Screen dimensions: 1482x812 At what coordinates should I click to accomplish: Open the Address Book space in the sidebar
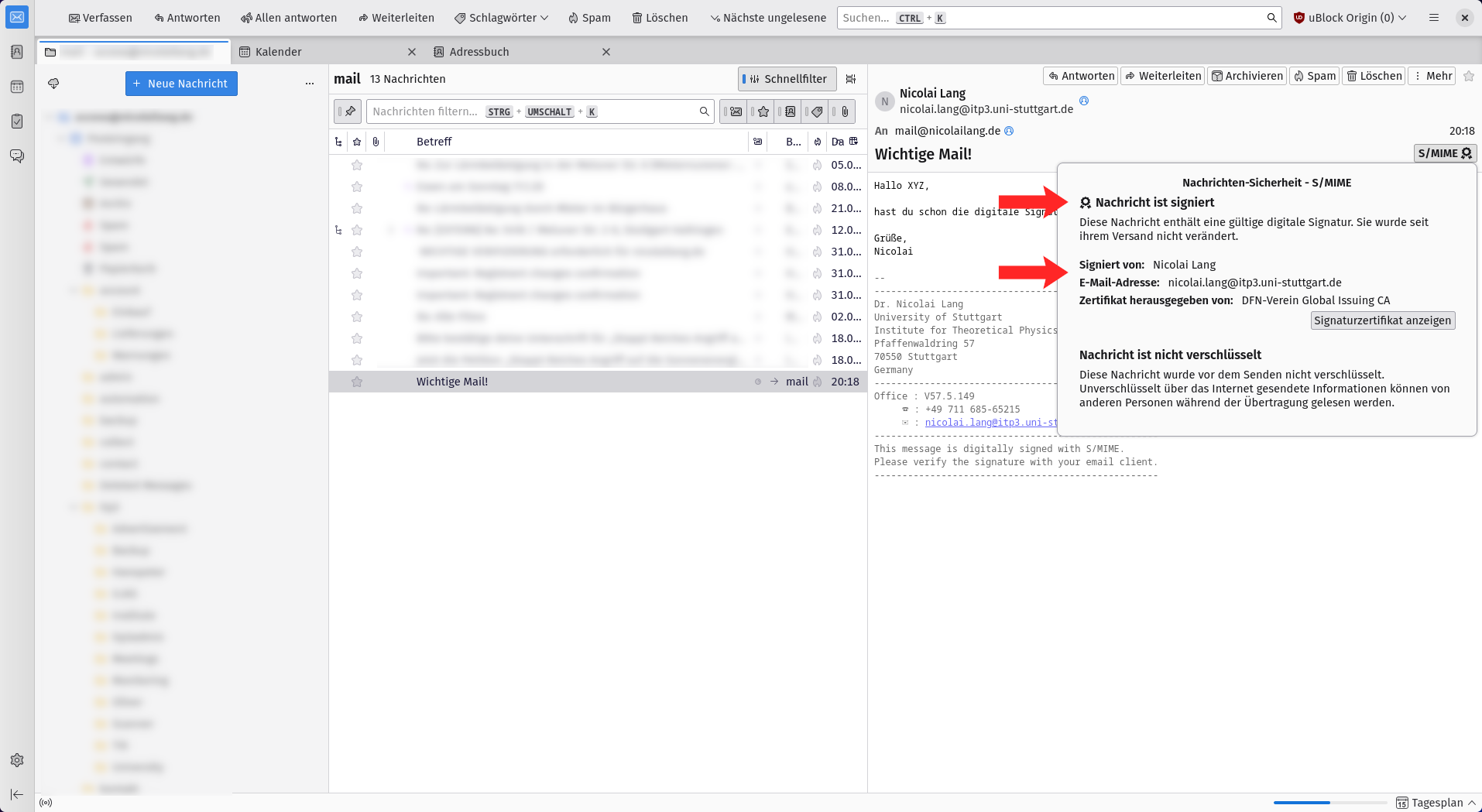(17, 51)
